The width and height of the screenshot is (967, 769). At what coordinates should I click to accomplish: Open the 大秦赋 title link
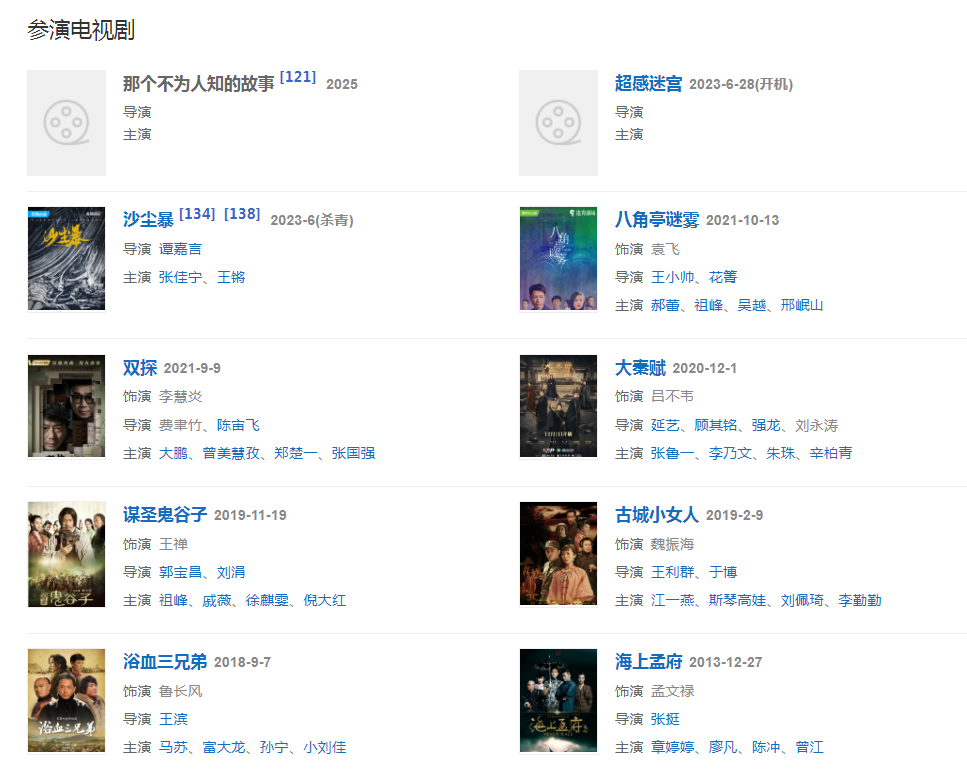640,368
